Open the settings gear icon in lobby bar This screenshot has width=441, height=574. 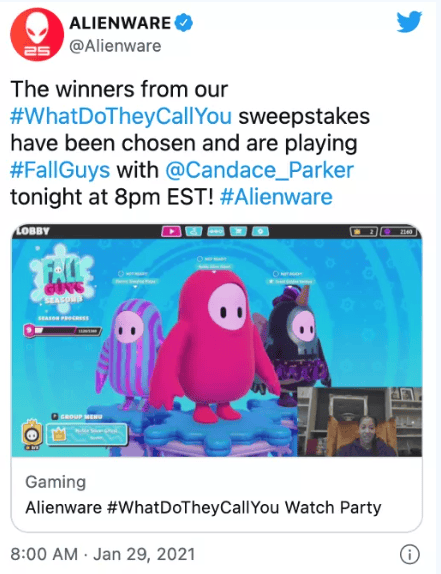click(x=260, y=231)
